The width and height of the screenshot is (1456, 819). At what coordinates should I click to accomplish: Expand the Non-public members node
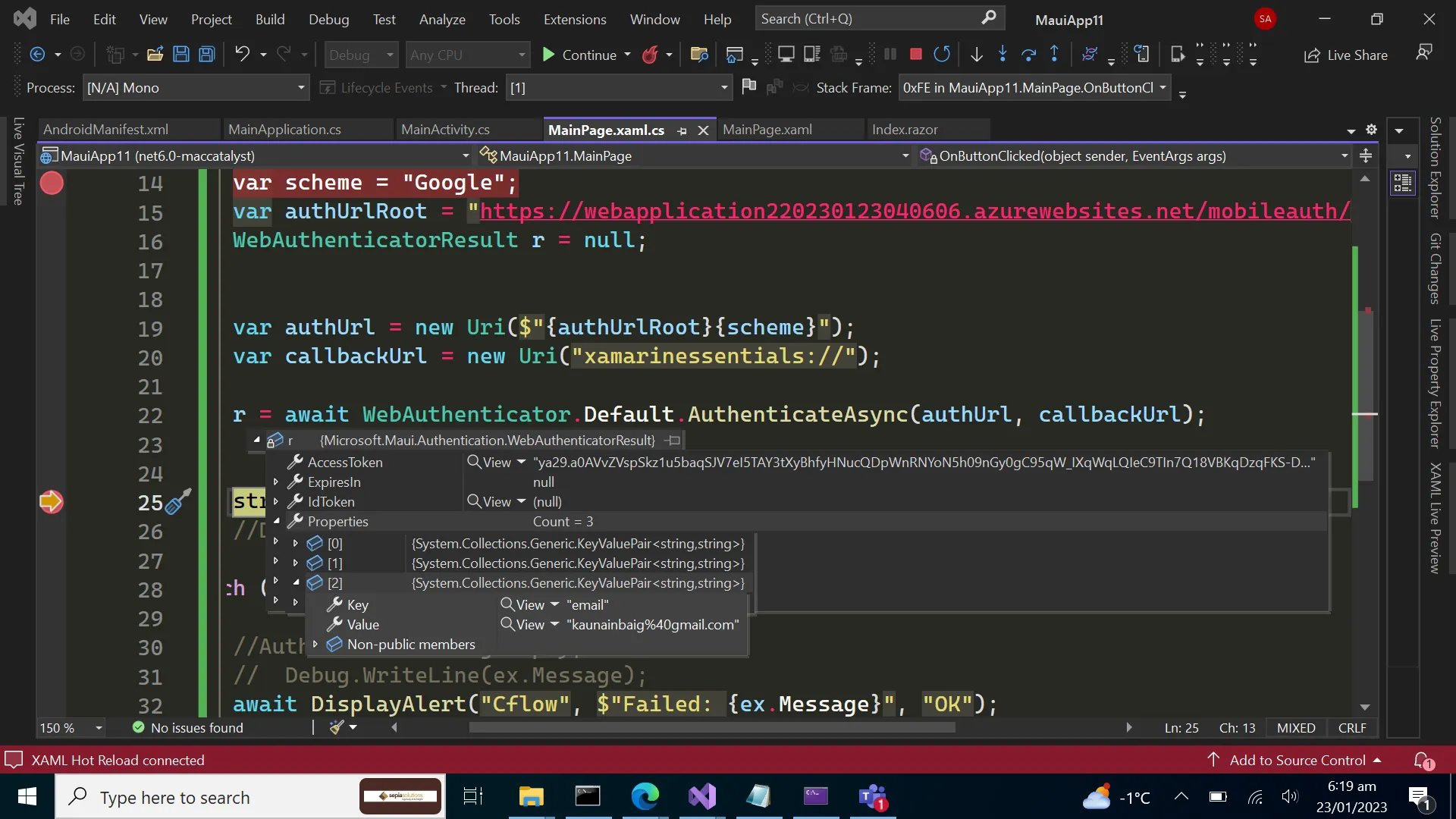click(315, 645)
